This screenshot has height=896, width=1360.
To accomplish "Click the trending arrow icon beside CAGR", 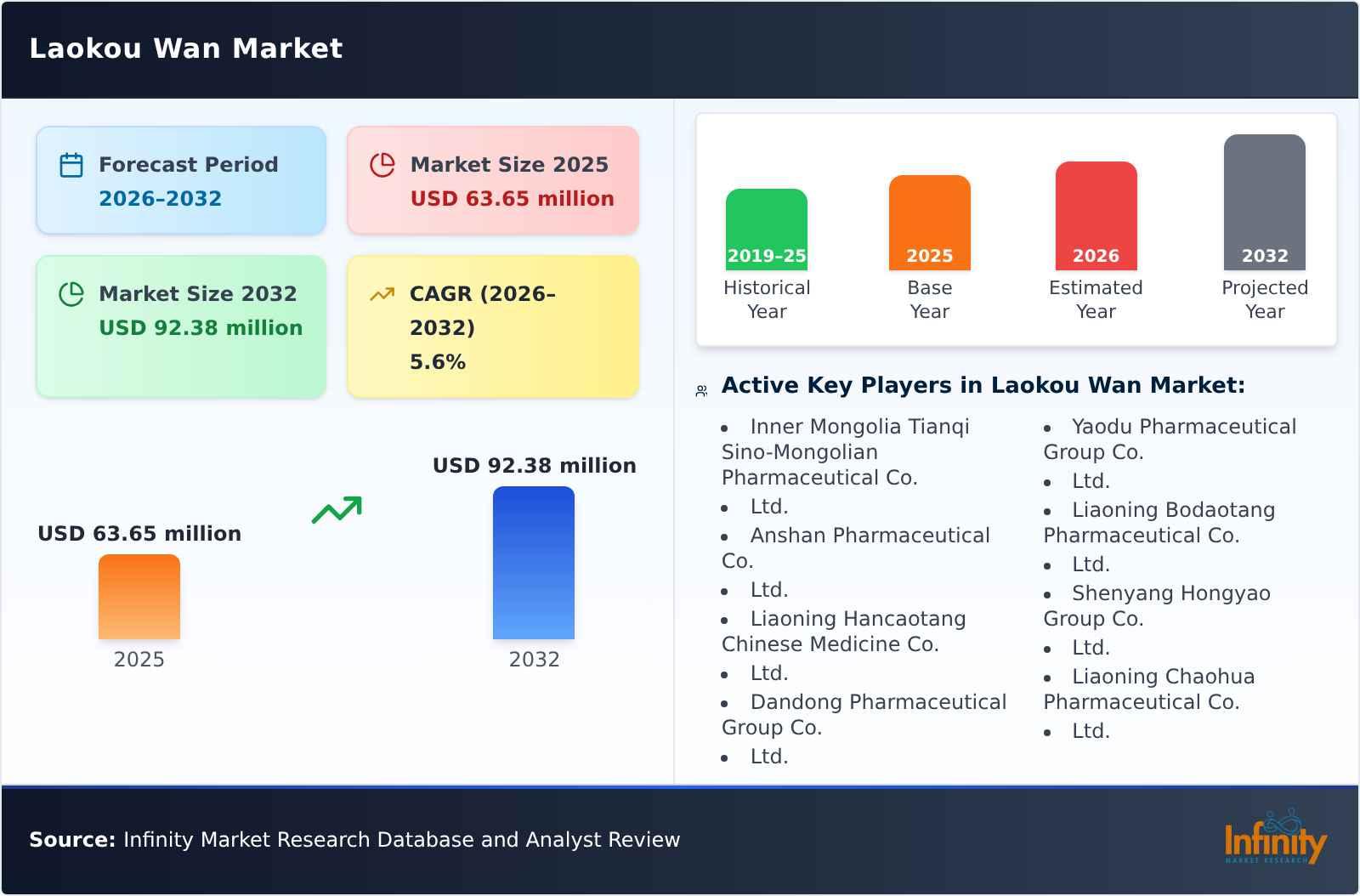I will (382, 294).
